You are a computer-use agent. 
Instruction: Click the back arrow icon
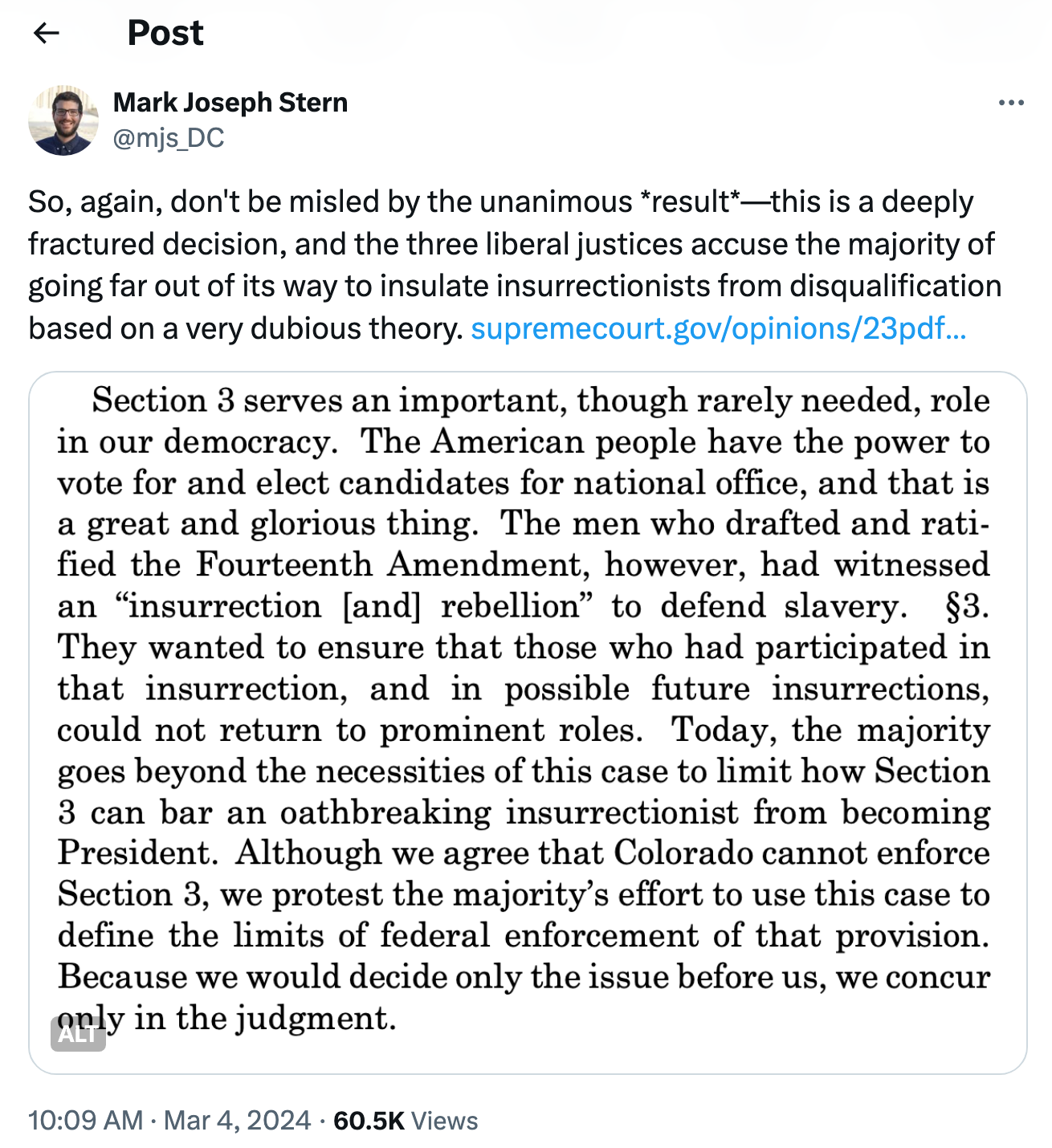coord(47,33)
